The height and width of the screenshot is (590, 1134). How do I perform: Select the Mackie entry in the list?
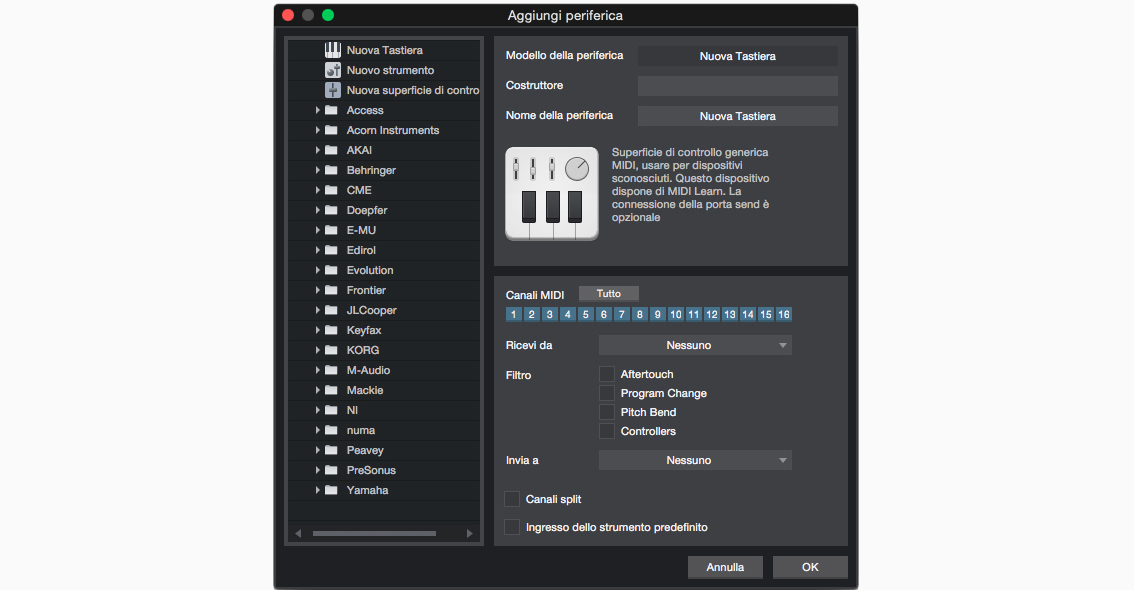pos(365,390)
